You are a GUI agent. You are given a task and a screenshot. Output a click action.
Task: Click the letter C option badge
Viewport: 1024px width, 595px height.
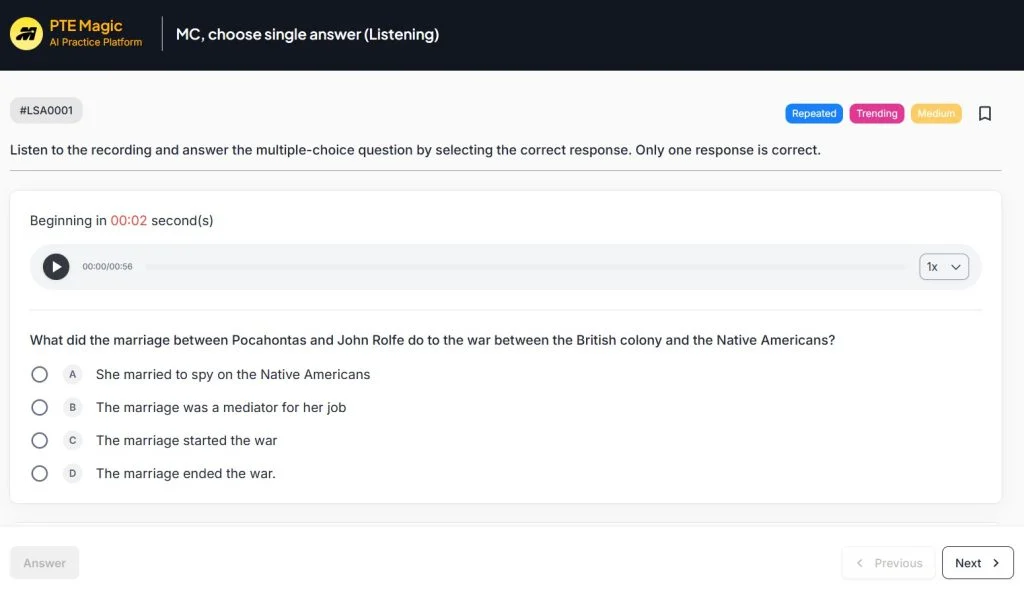point(72,440)
